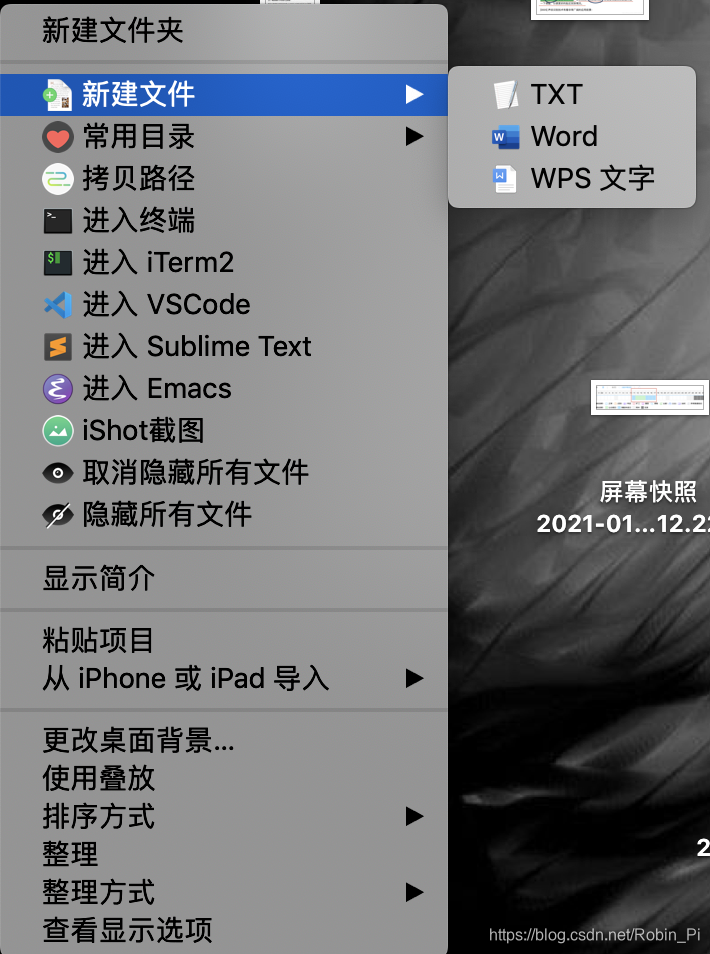
Task: Select the 屏幕快照 desktop screenshot thumbnail
Action: point(650,397)
